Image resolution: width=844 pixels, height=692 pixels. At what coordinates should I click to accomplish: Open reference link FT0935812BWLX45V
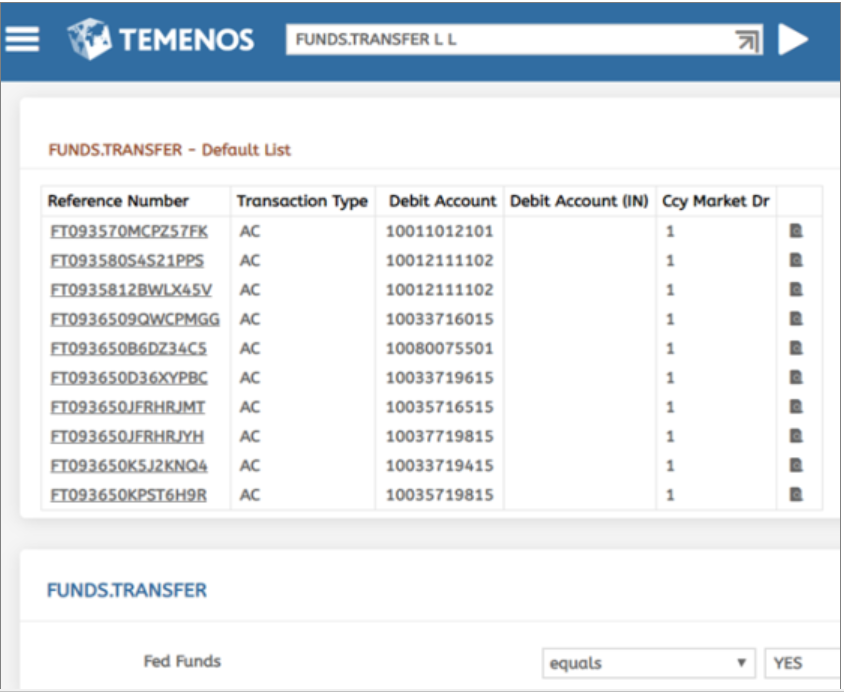[130, 290]
